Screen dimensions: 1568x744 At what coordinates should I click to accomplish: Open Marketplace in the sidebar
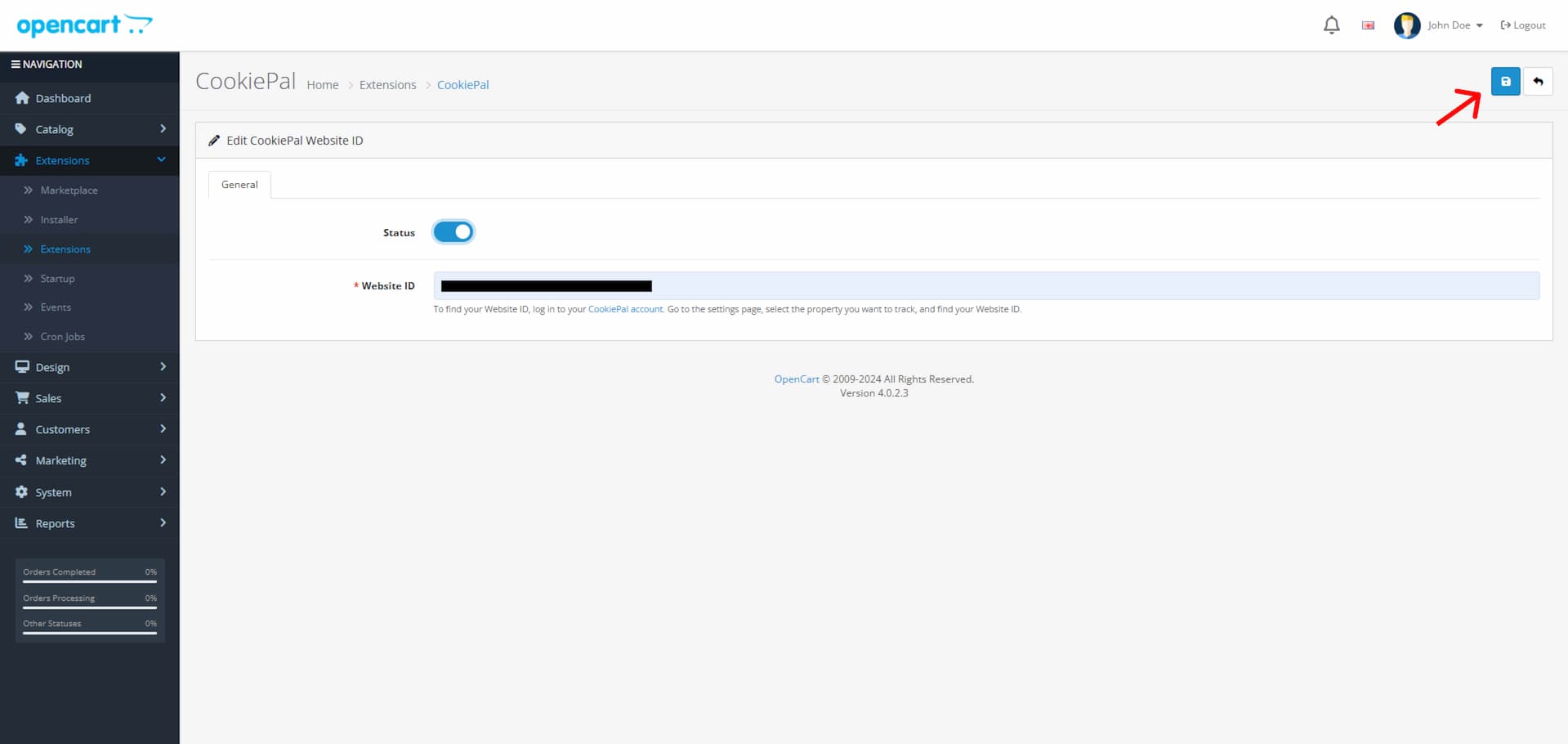69,190
